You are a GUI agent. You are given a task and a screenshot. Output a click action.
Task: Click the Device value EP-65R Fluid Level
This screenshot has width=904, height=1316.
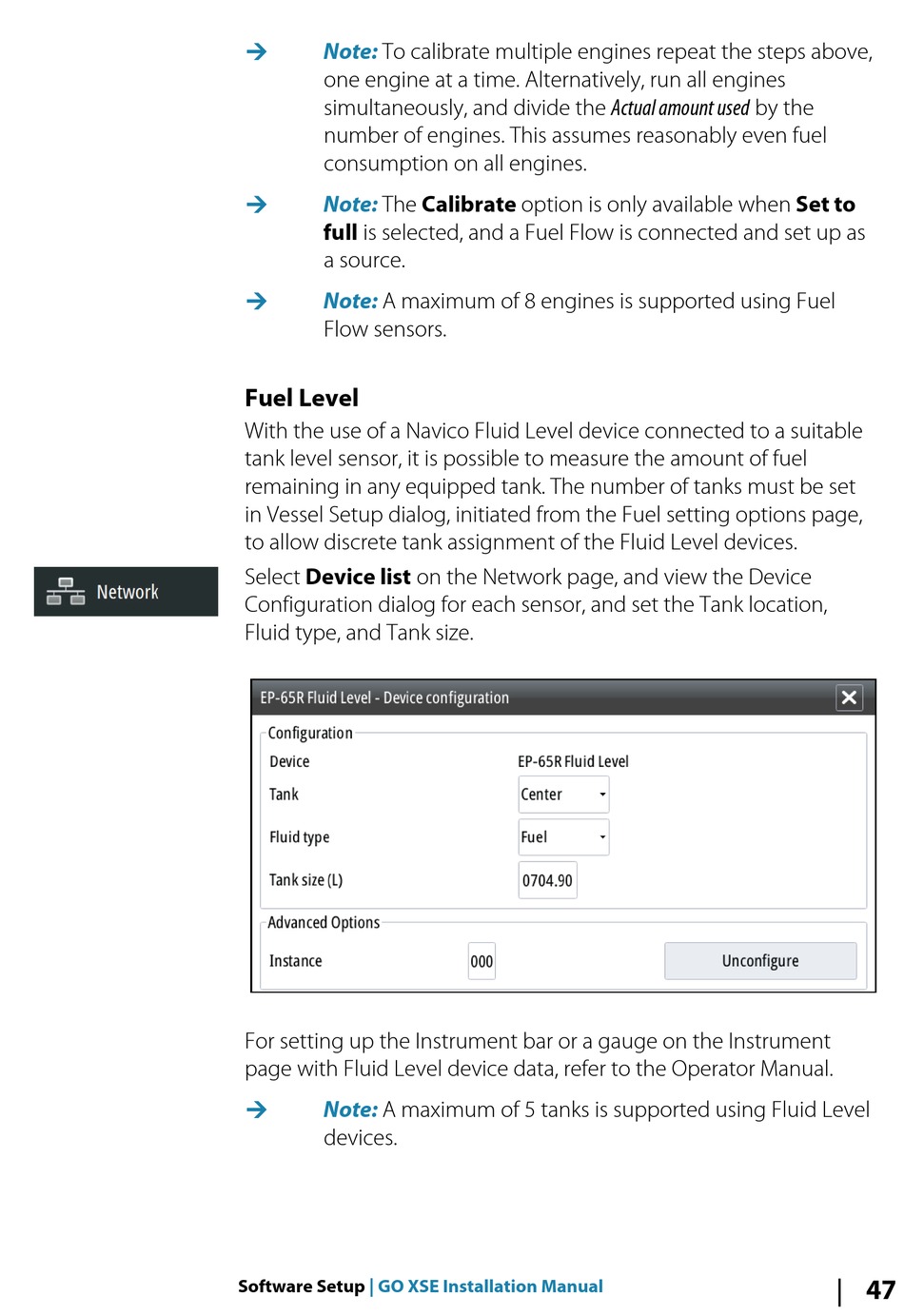[x=573, y=761]
